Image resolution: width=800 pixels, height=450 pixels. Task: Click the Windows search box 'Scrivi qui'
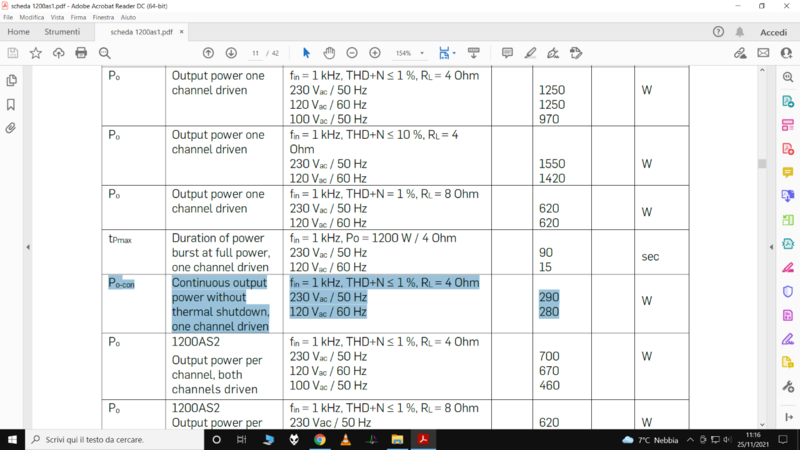tap(114, 439)
